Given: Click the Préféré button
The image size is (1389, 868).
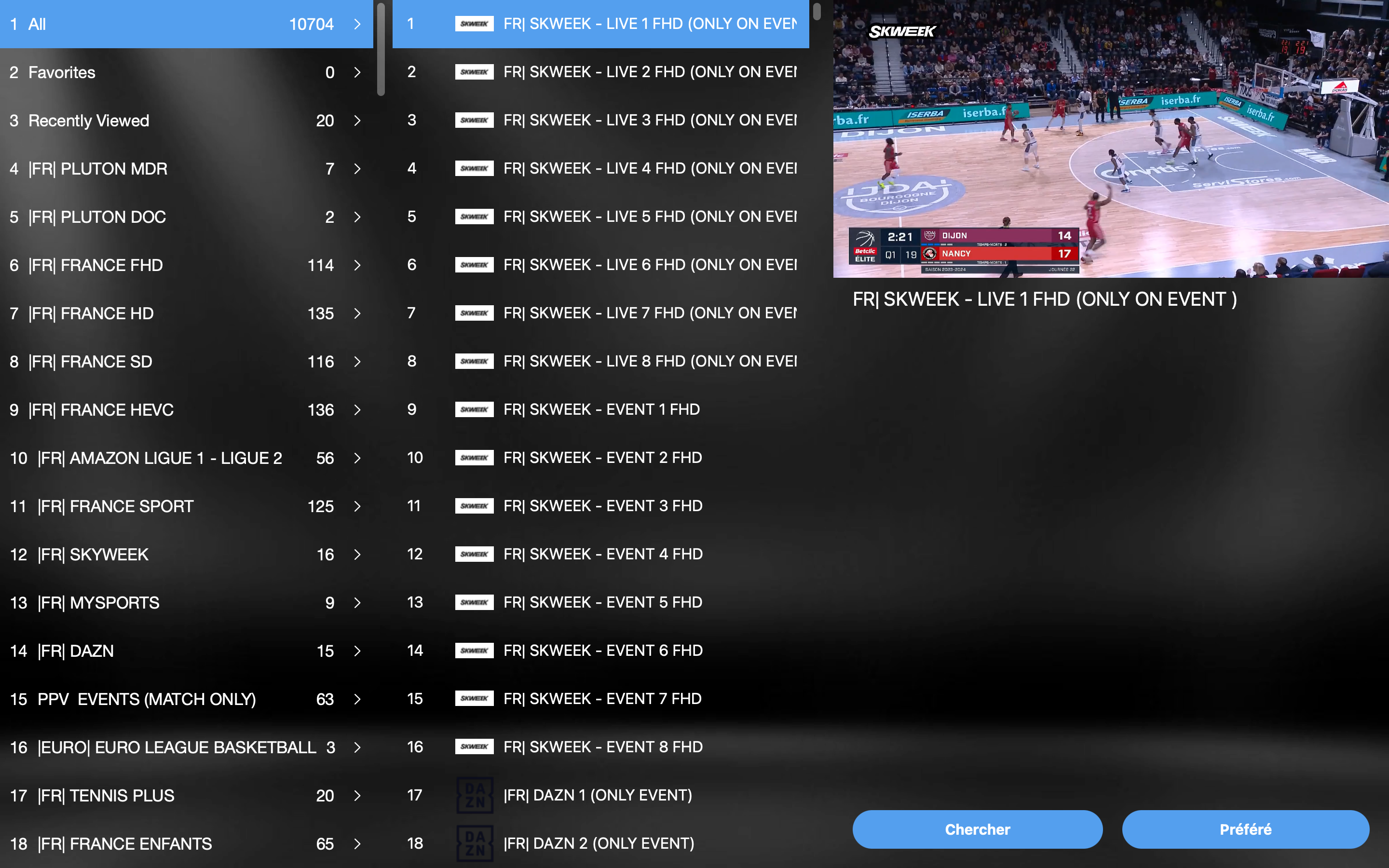Looking at the screenshot, I should pyautogui.click(x=1245, y=829).
